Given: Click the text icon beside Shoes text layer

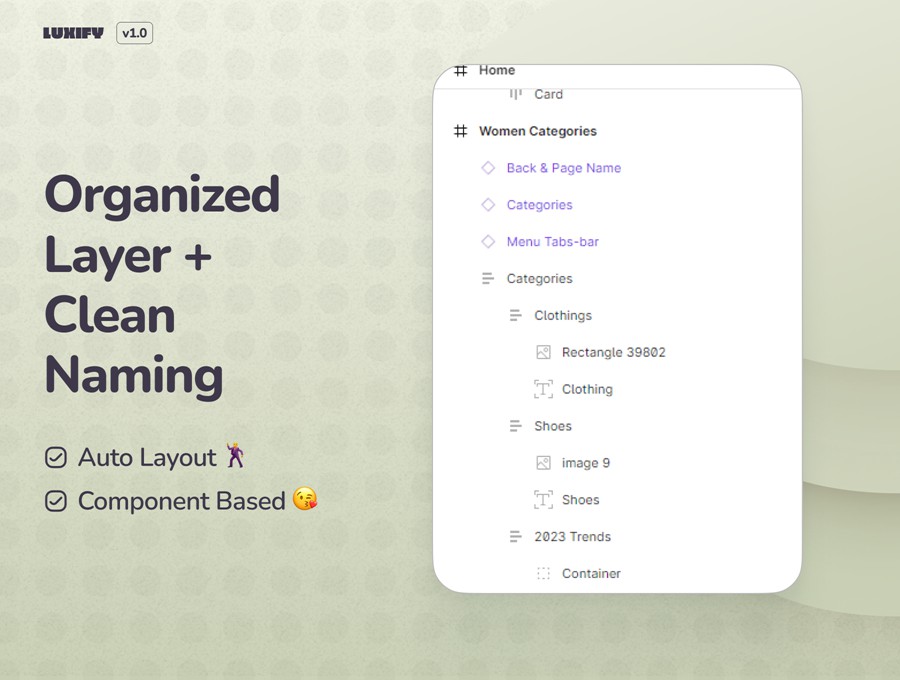Looking at the screenshot, I should pyautogui.click(x=543, y=500).
